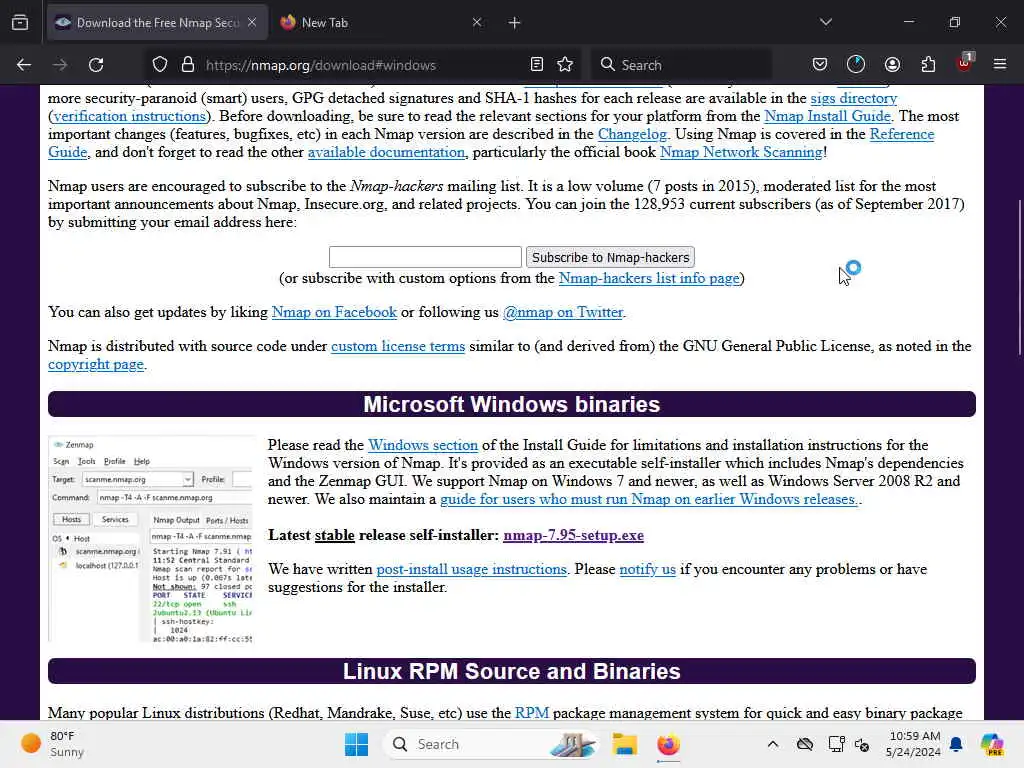The height and width of the screenshot is (768, 1024).
Task: Open guide for earlier Windows releases link
Action: coord(649,500)
